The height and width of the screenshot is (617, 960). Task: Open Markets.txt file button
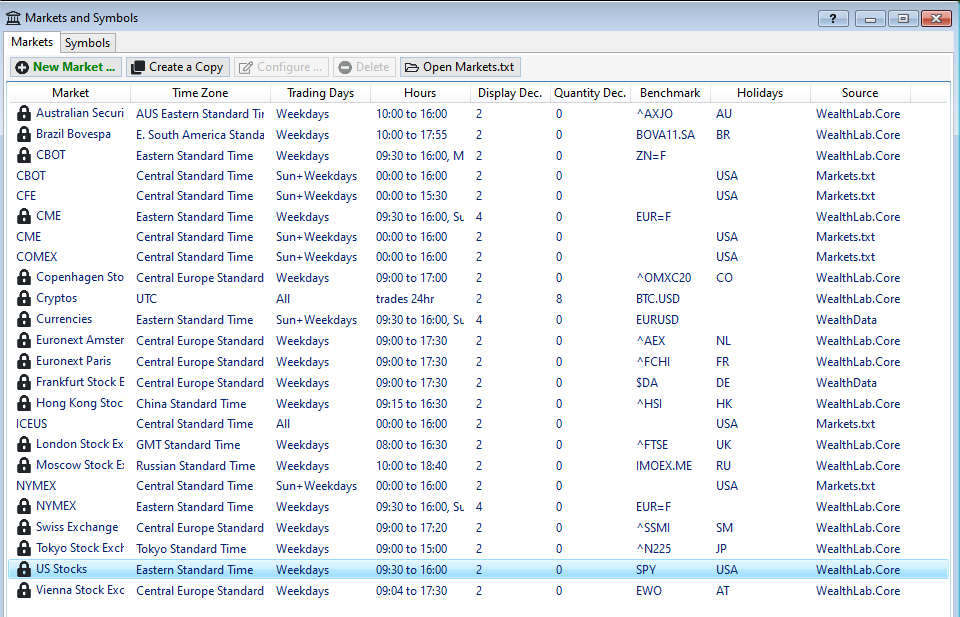click(x=460, y=67)
